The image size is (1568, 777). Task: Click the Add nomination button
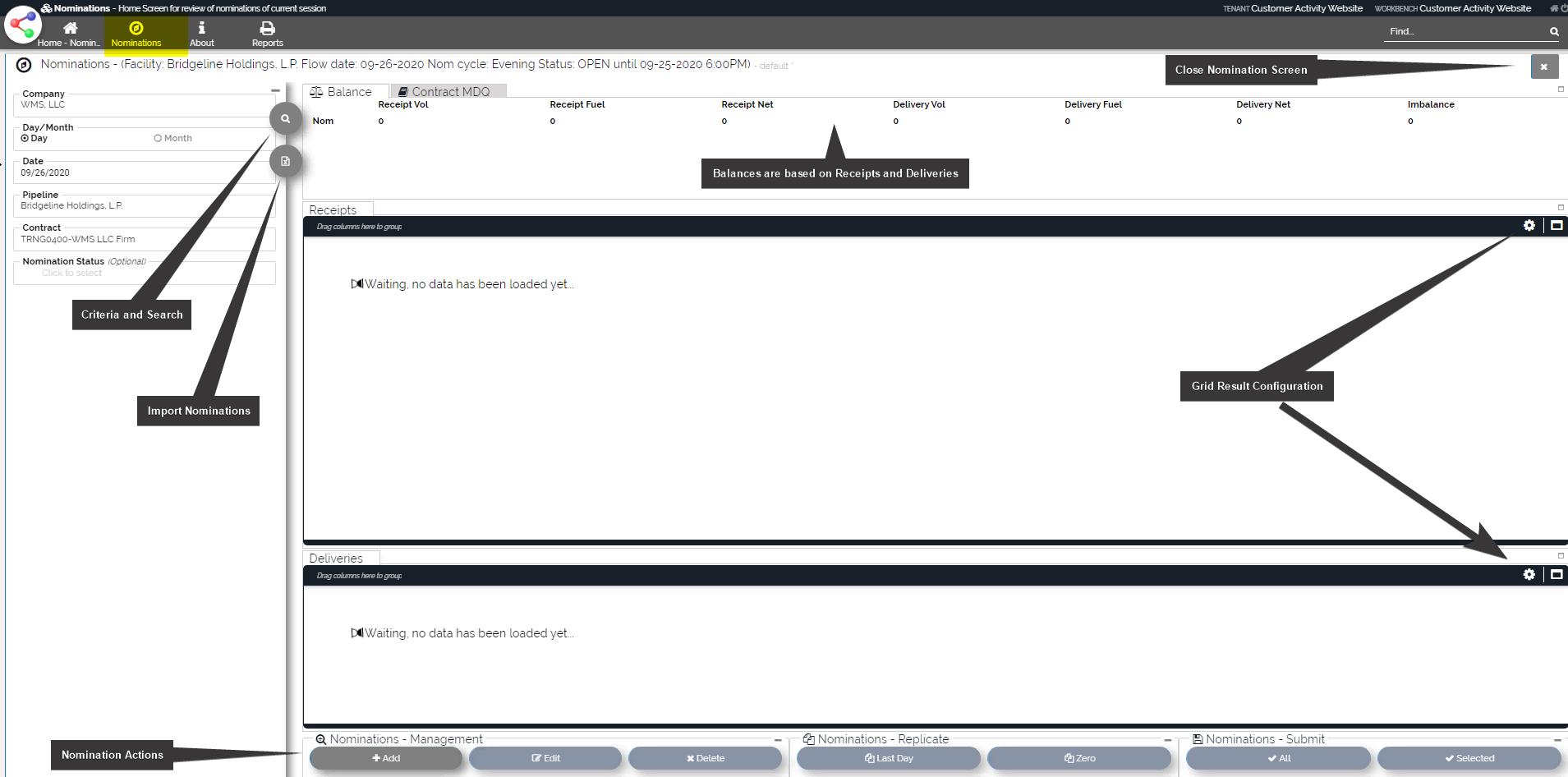[x=385, y=758]
